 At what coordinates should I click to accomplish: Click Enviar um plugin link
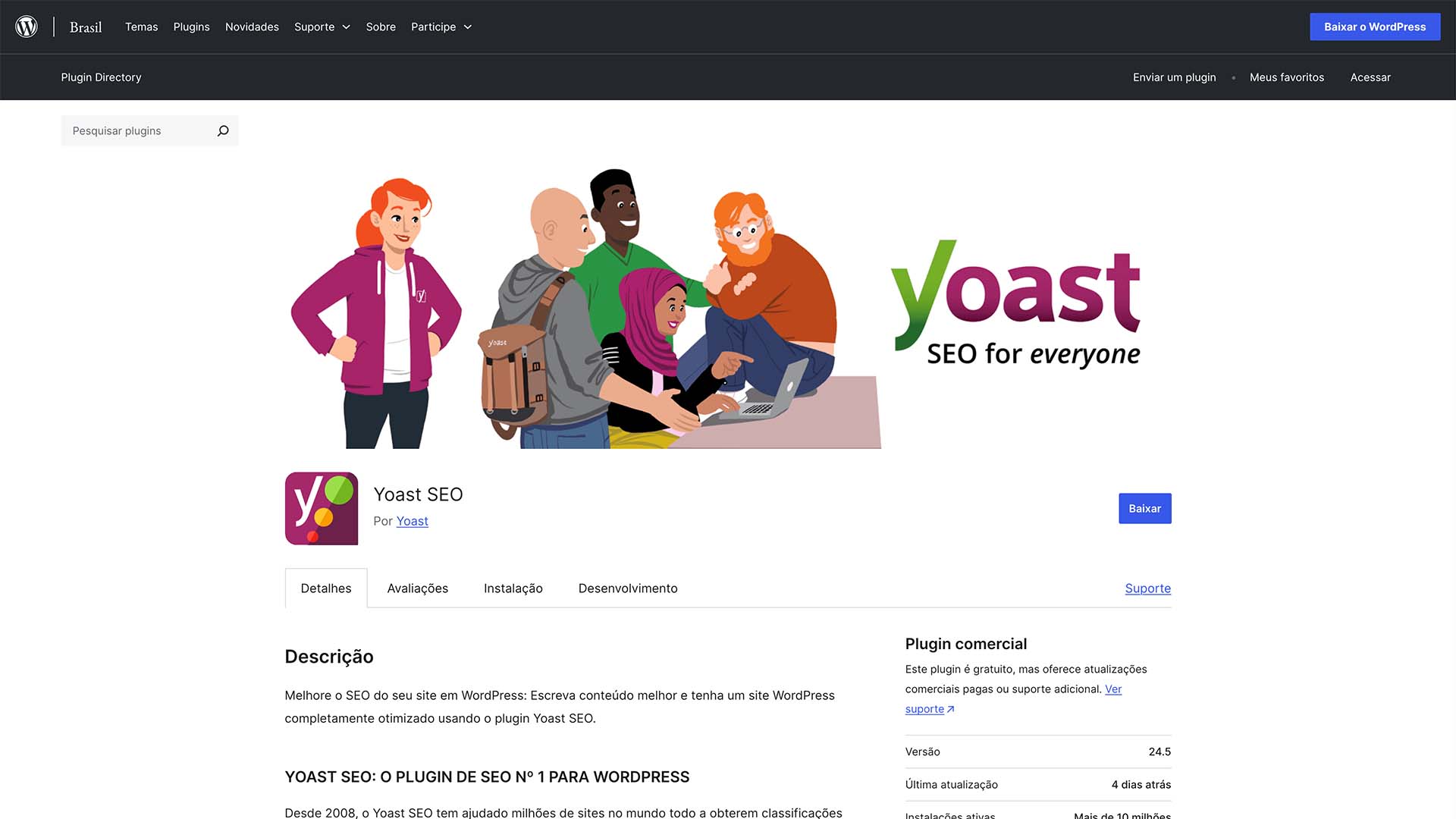1174,77
